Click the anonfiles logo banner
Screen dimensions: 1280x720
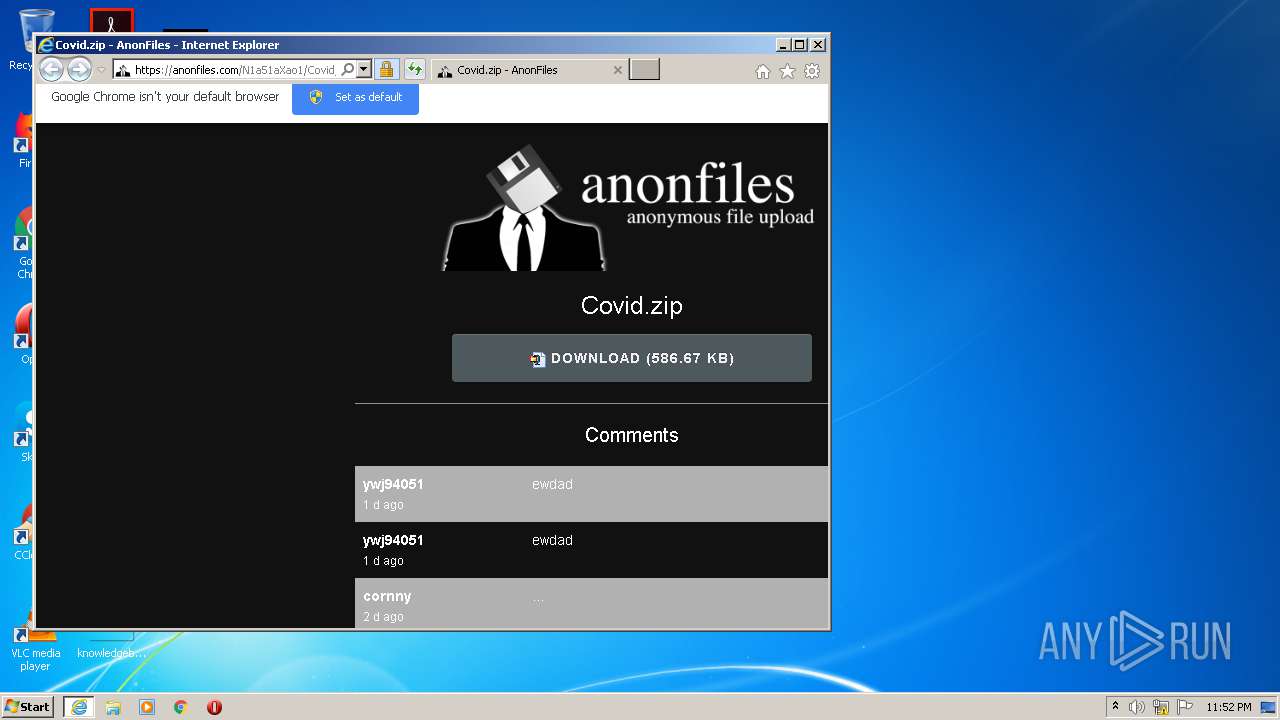pyautogui.click(x=630, y=208)
